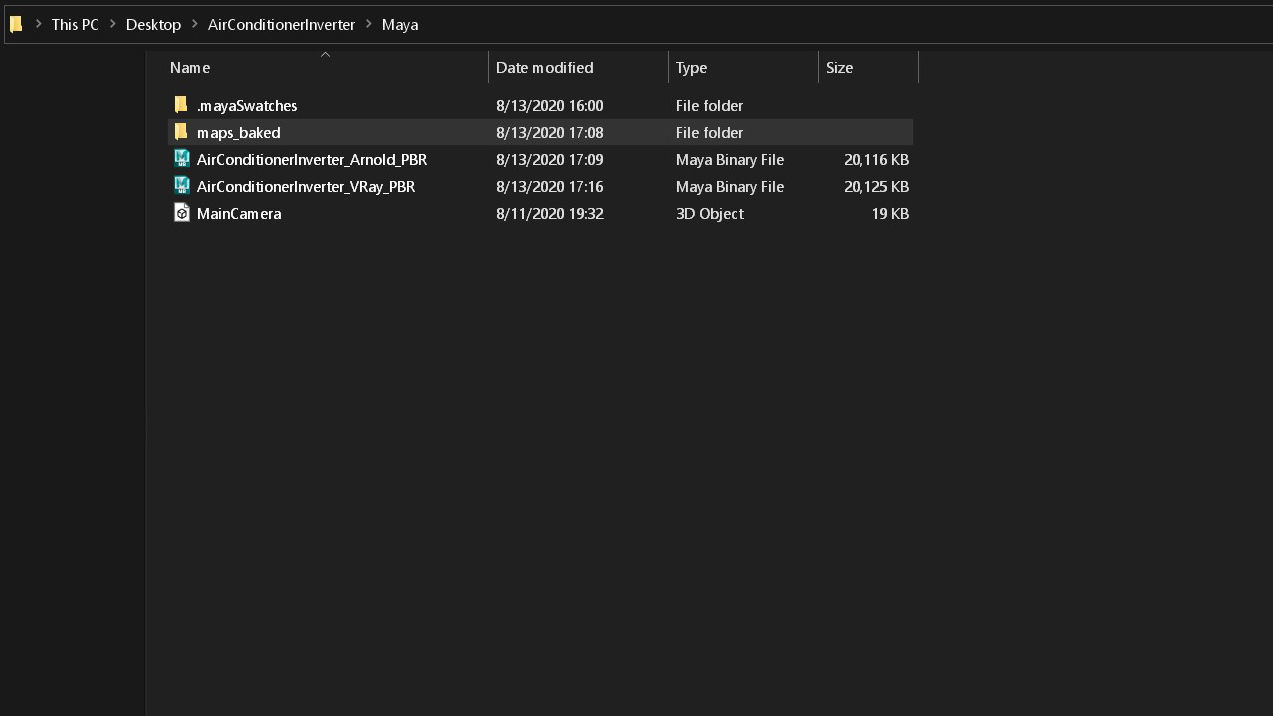1273x716 pixels.
Task: Navigate to This PC breadcrumb
Action: pyautogui.click(x=75, y=25)
